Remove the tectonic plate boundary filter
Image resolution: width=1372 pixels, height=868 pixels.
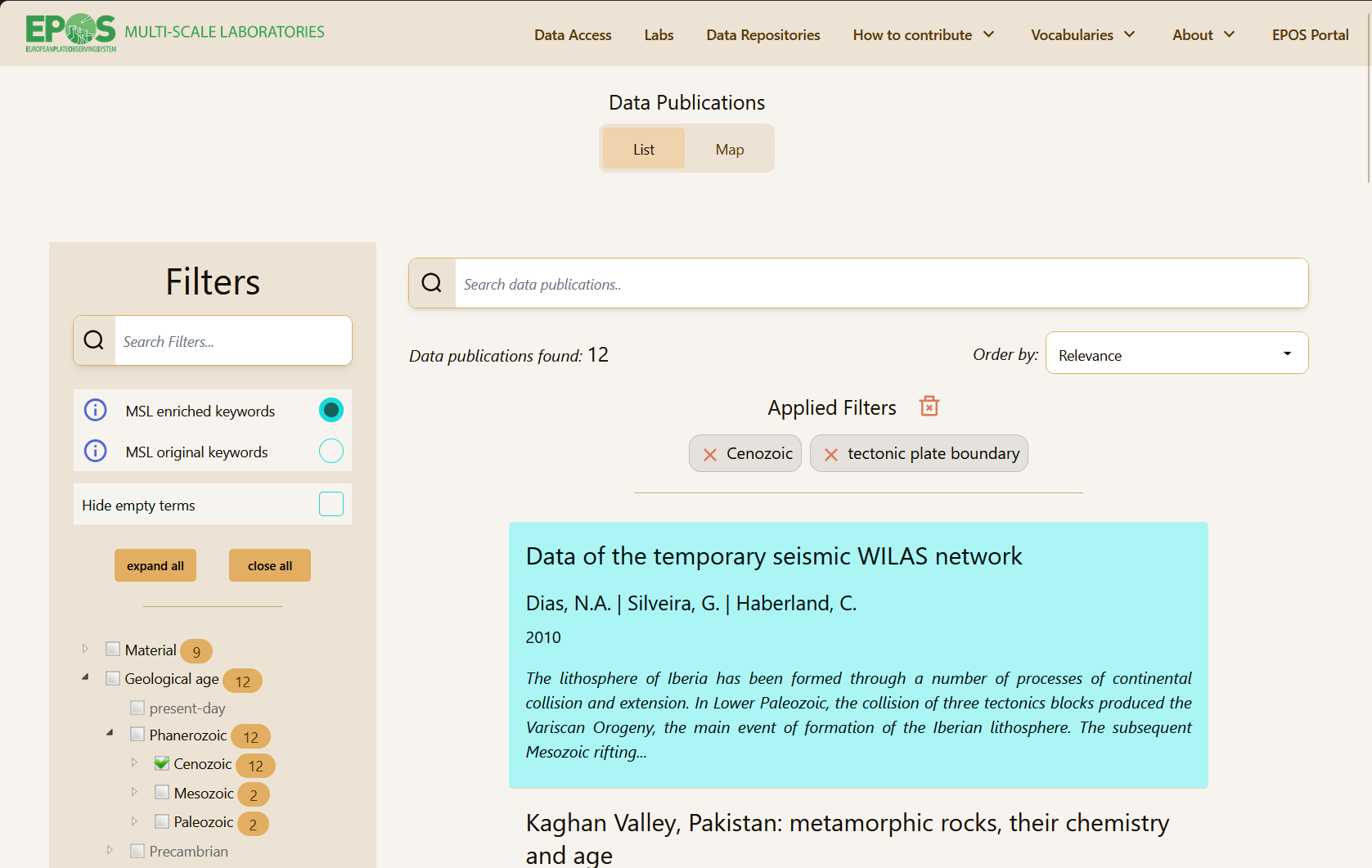[831, 454]
